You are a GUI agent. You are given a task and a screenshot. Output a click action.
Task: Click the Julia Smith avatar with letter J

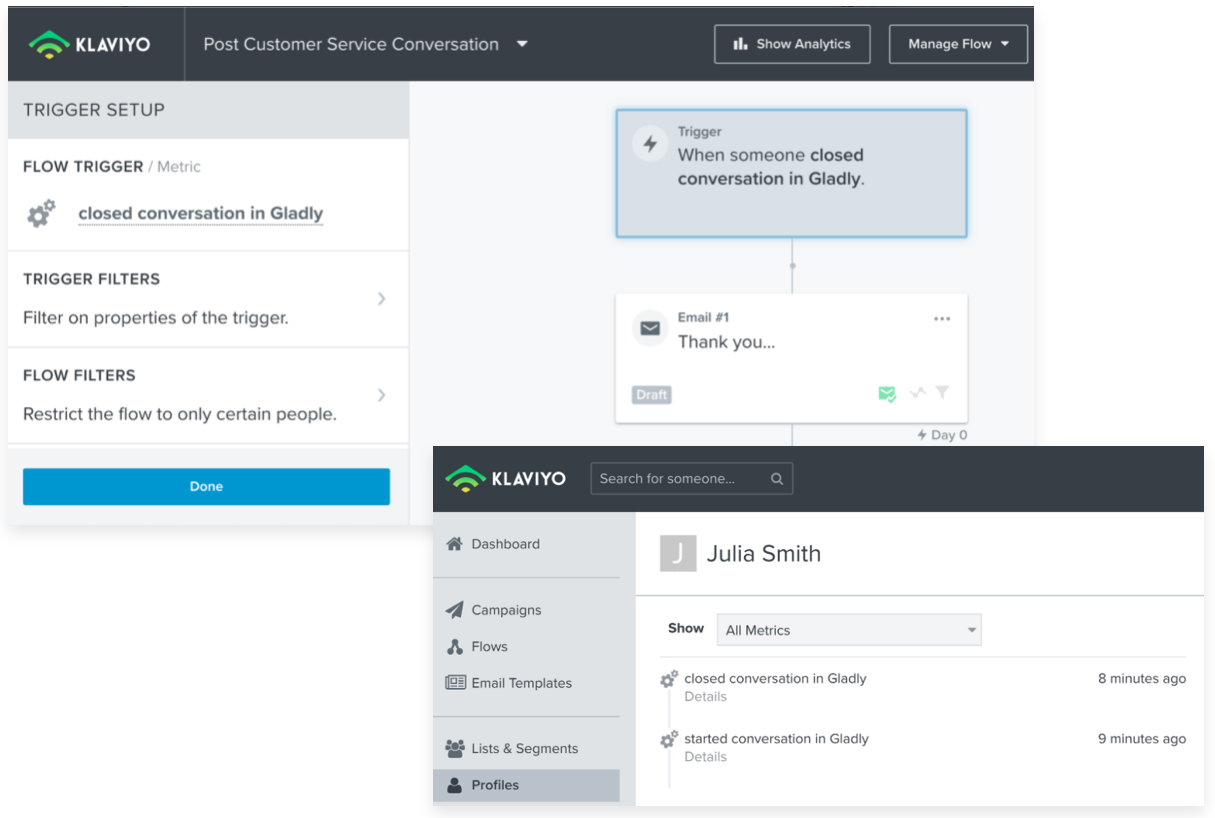click(678, 553)
